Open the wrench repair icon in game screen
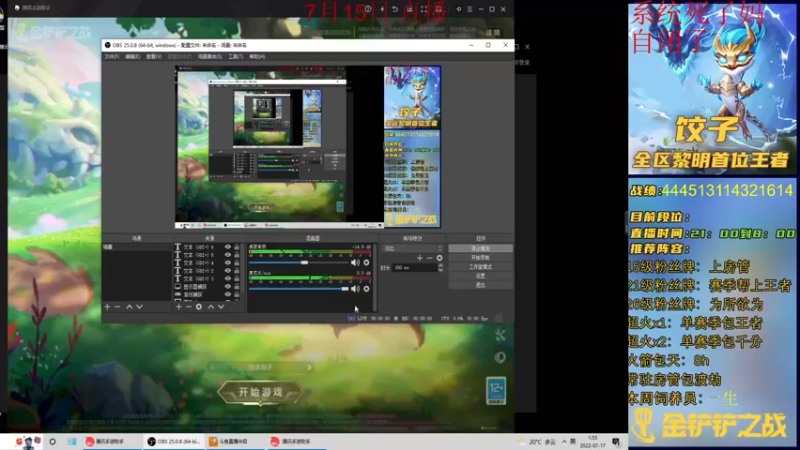Screen dimensions: 800x450 pos(500,335)
